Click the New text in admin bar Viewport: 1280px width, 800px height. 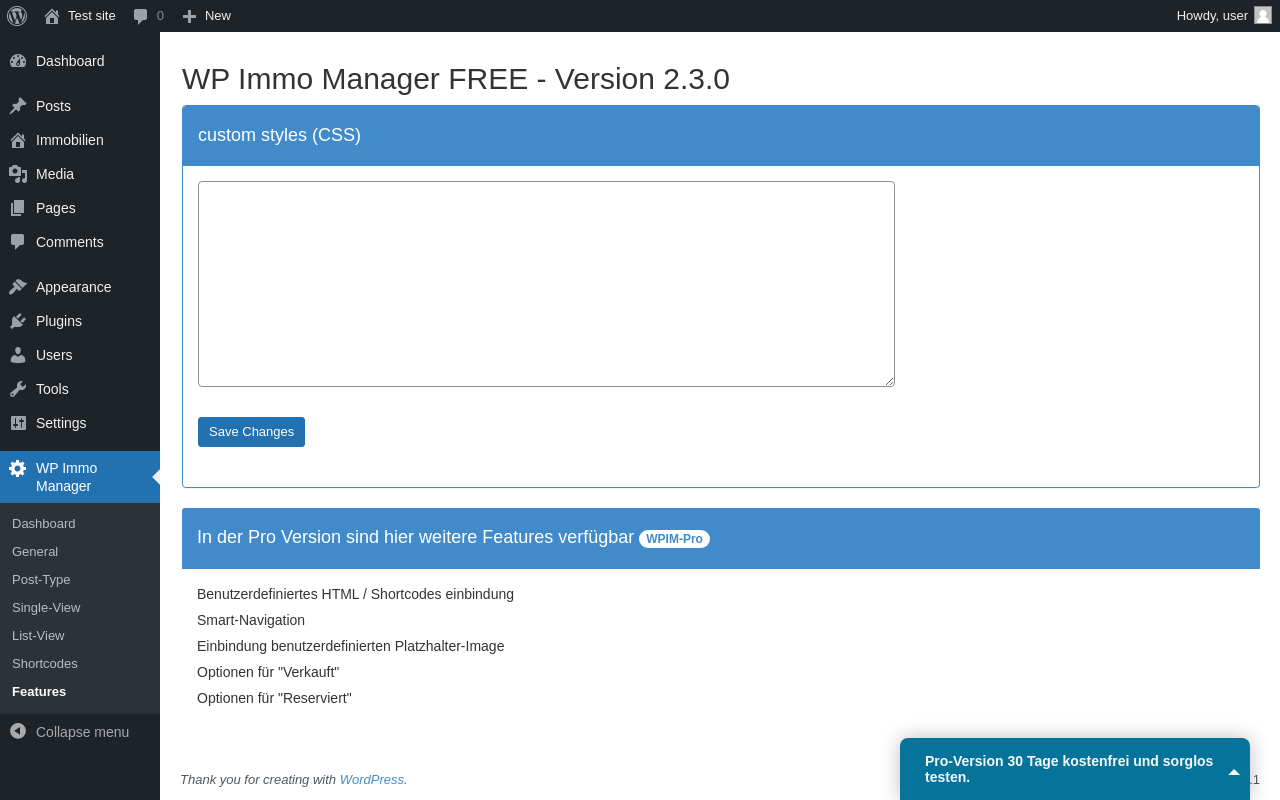[218, 15]
